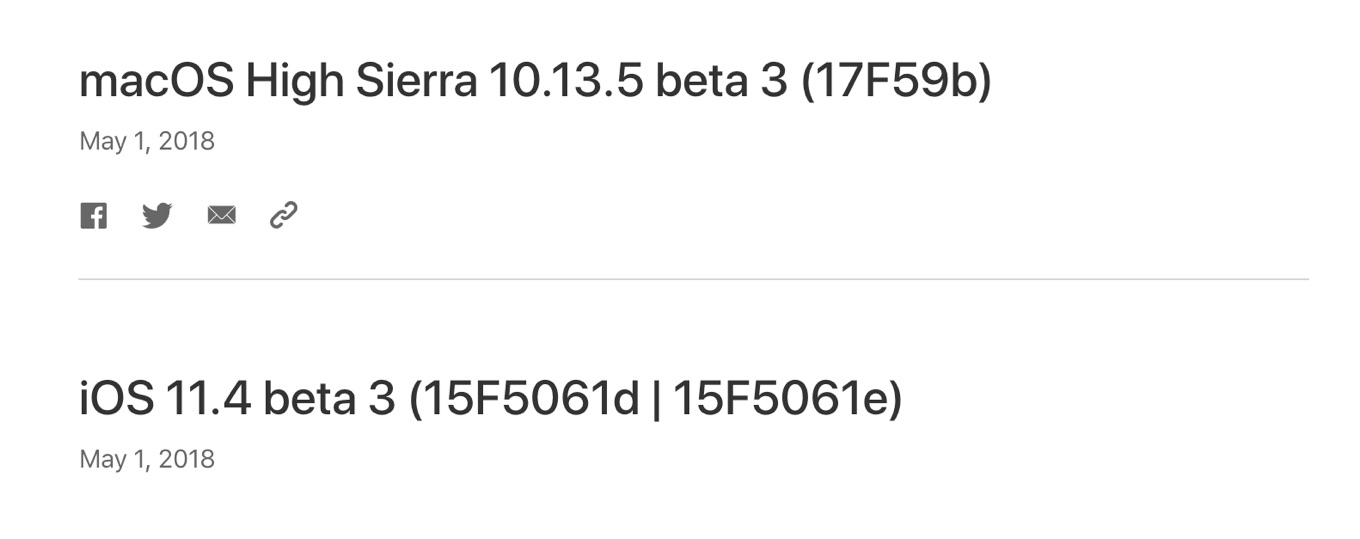Click "beta 3" in the macOS heading
1360x539 pixels.
coord(722,81)
